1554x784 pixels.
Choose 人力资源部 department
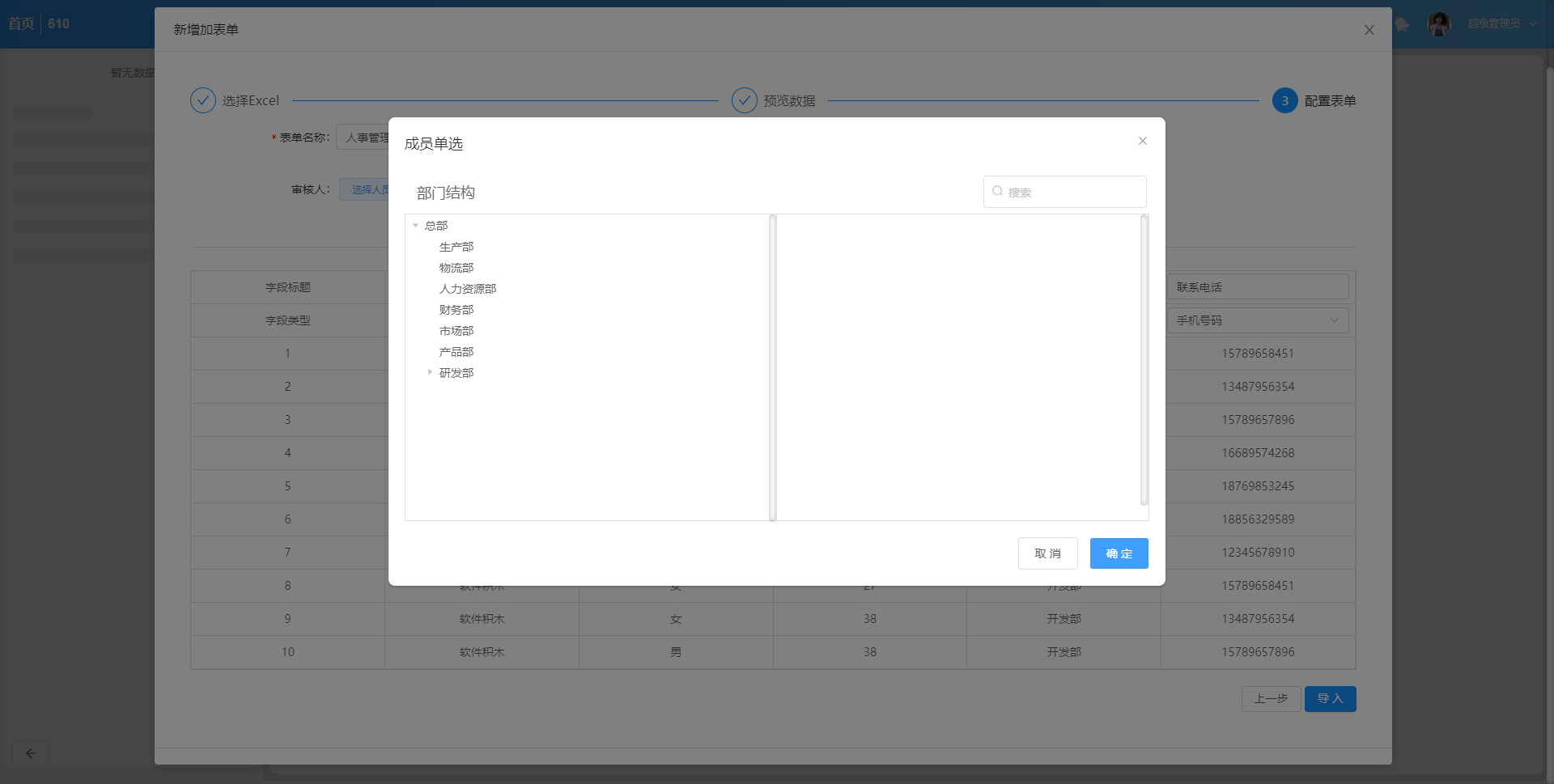pos(467,289)
